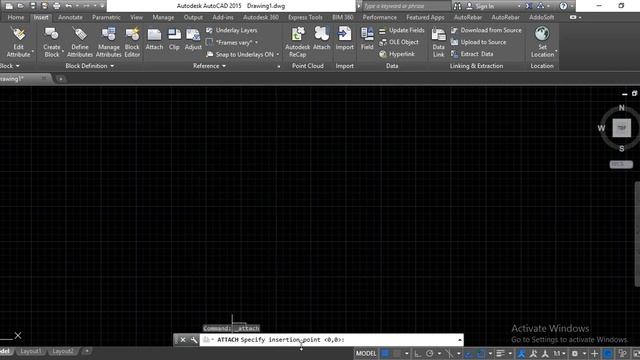Toggle MODEL space button in status bar
Screen dimensions: 640x360
[x=366, y=353]
